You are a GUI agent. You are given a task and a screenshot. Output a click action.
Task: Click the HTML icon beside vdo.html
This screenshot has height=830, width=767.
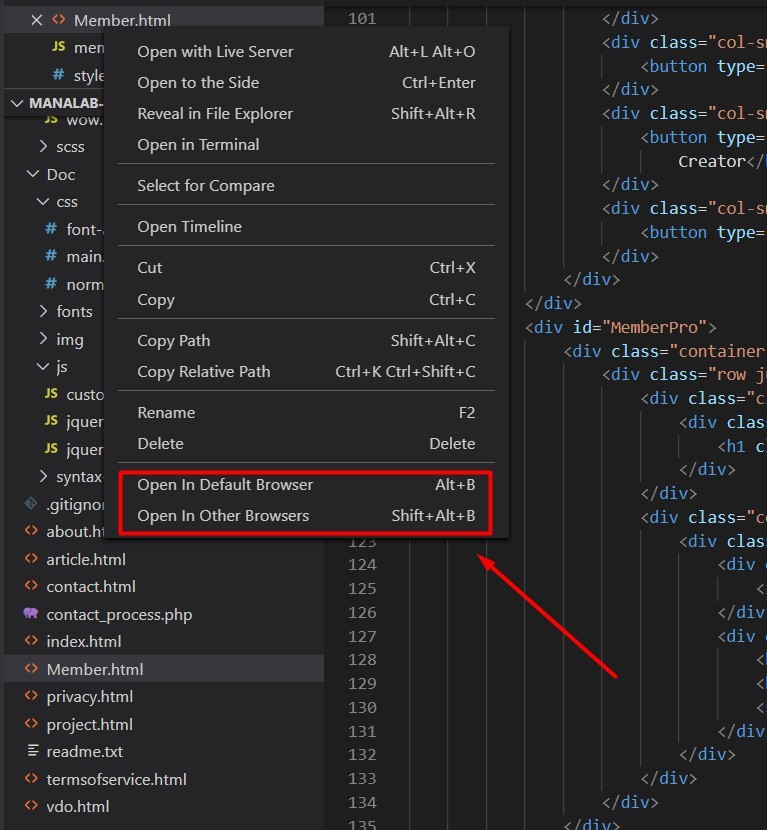(x=31, y=807)
